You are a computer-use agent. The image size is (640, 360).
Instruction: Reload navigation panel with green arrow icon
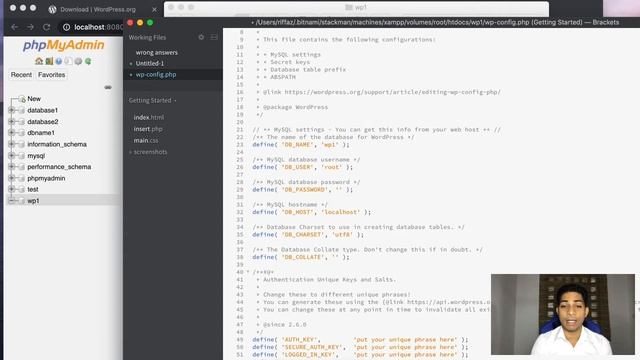click(x=88, y=61)
